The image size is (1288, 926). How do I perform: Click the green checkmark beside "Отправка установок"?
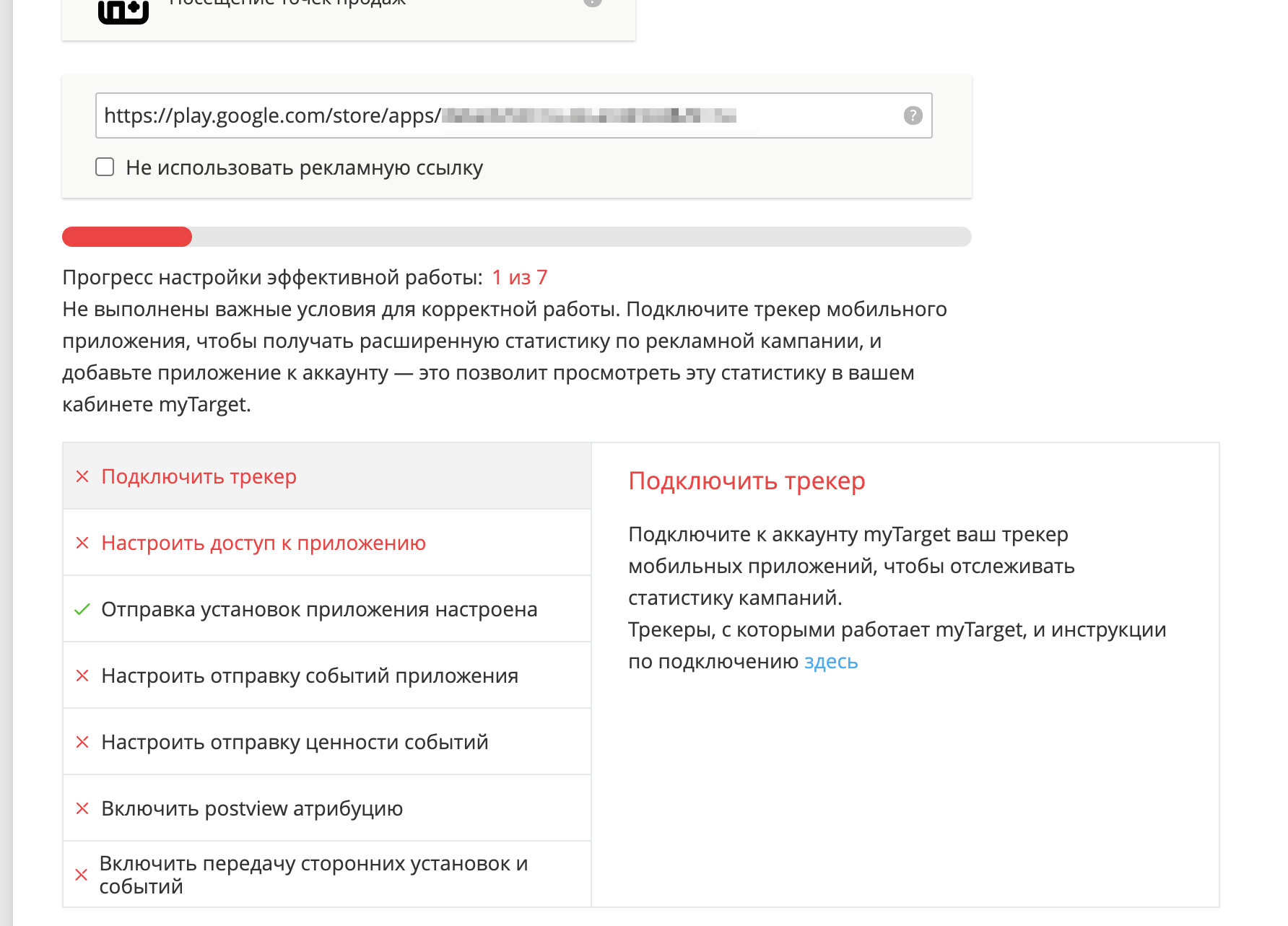[82, 609]
